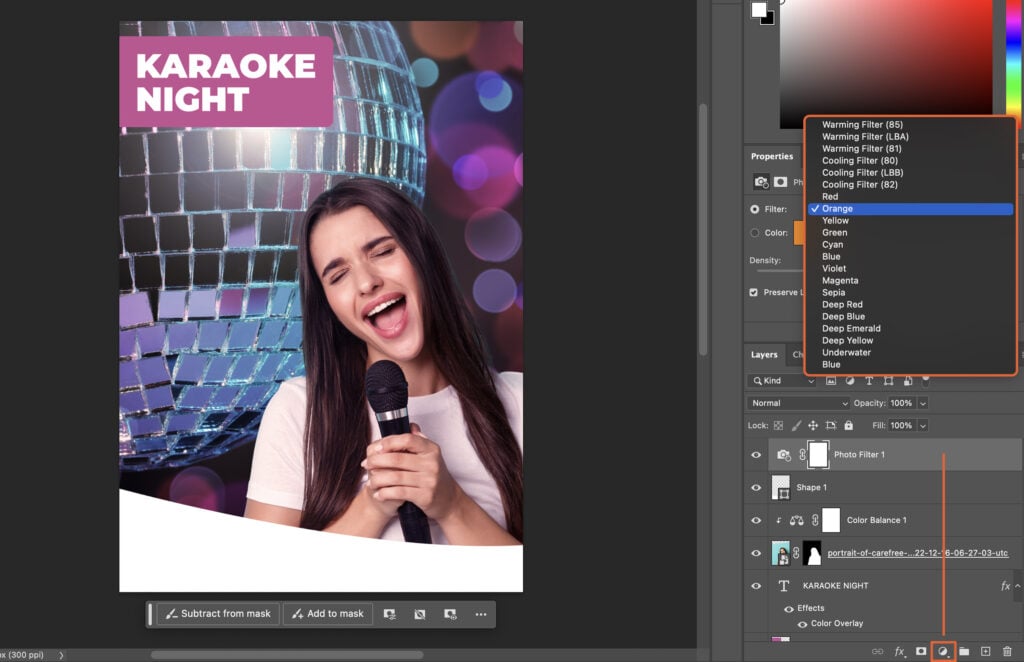
Task: Open the Opacity percentage dropdown
Action: (x=921, y=402)
